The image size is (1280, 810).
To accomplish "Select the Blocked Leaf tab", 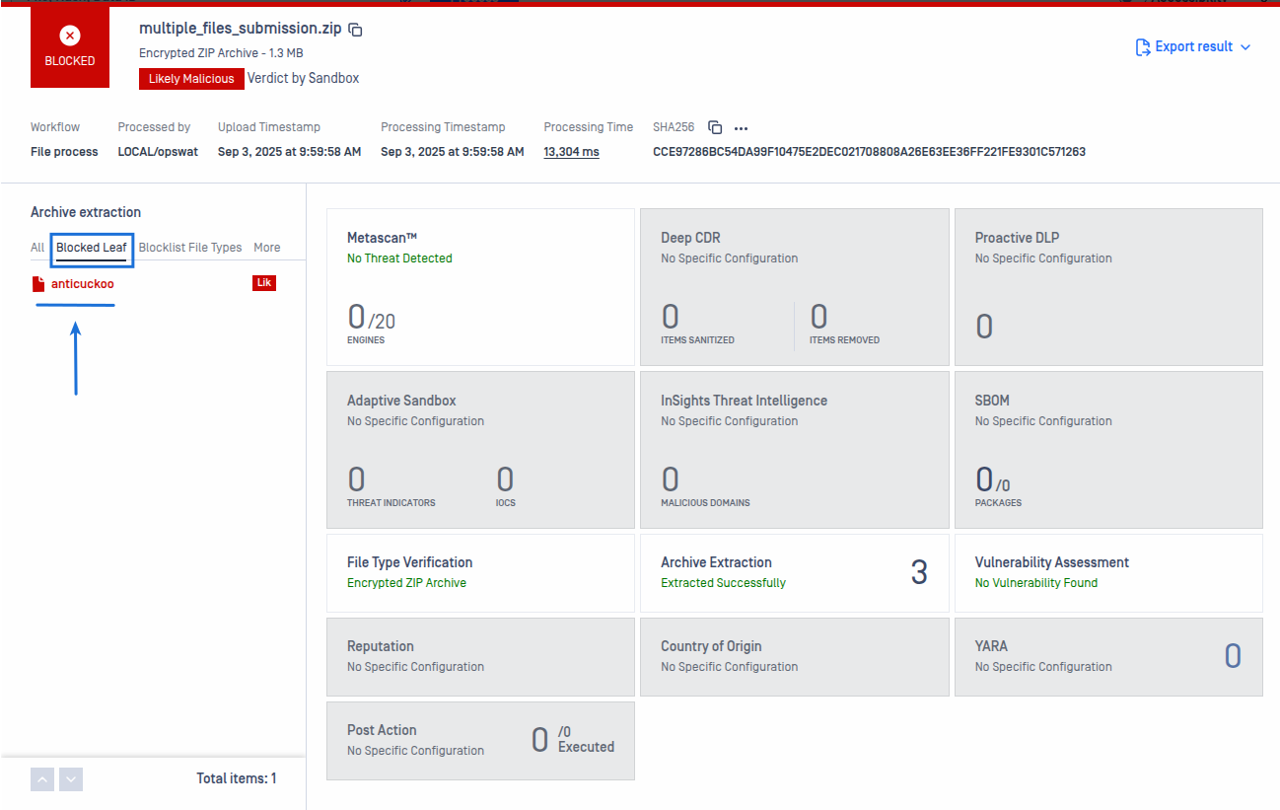I will [x=91, y=247].
